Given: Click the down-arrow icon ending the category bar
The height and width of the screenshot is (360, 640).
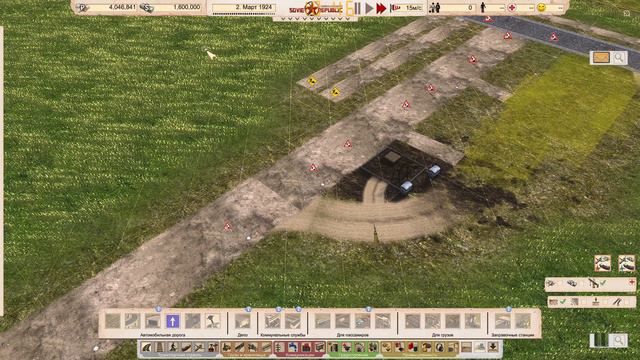Looking at the screenshot, I should [493, 348].
